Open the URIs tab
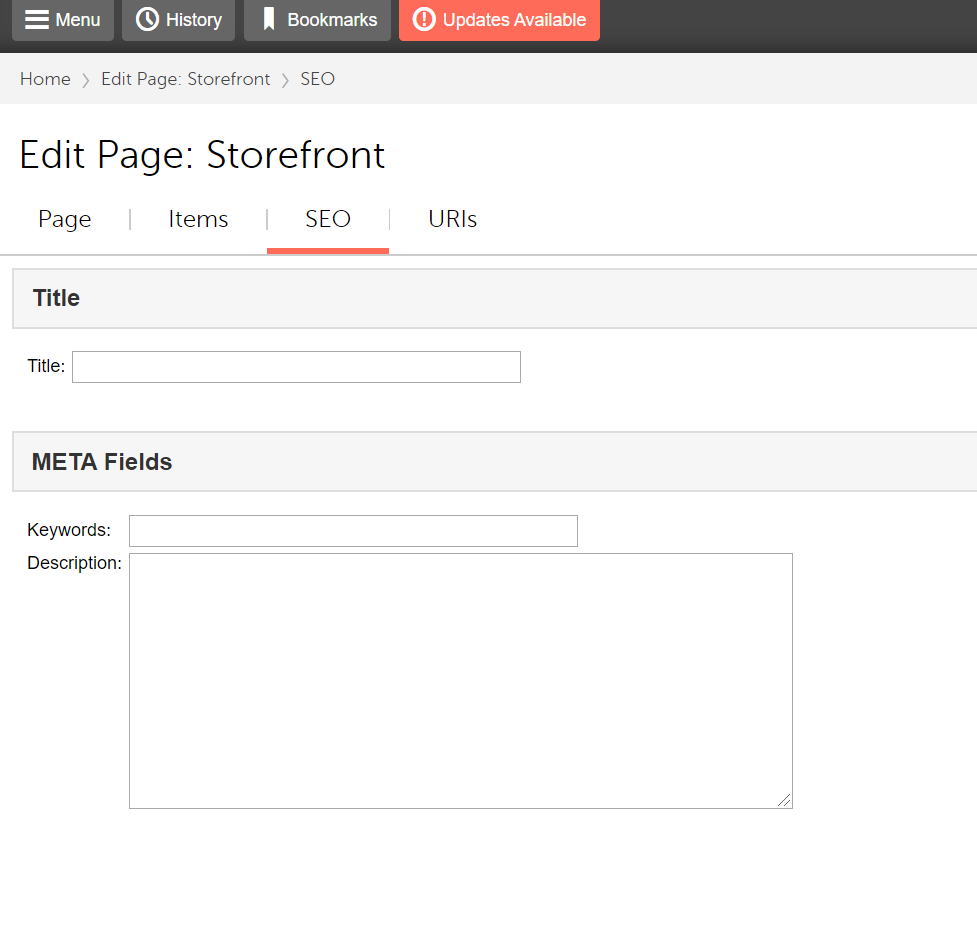The image size is (977, 945). coord(452,219)
